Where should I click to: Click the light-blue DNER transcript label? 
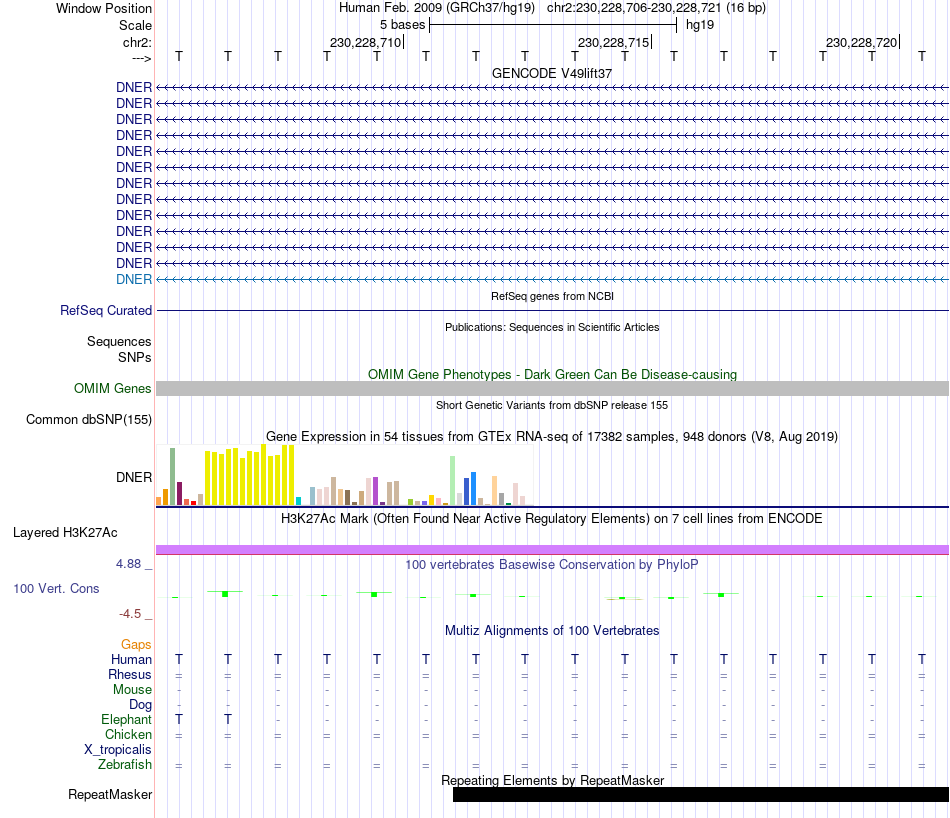(x=134, y=279)
